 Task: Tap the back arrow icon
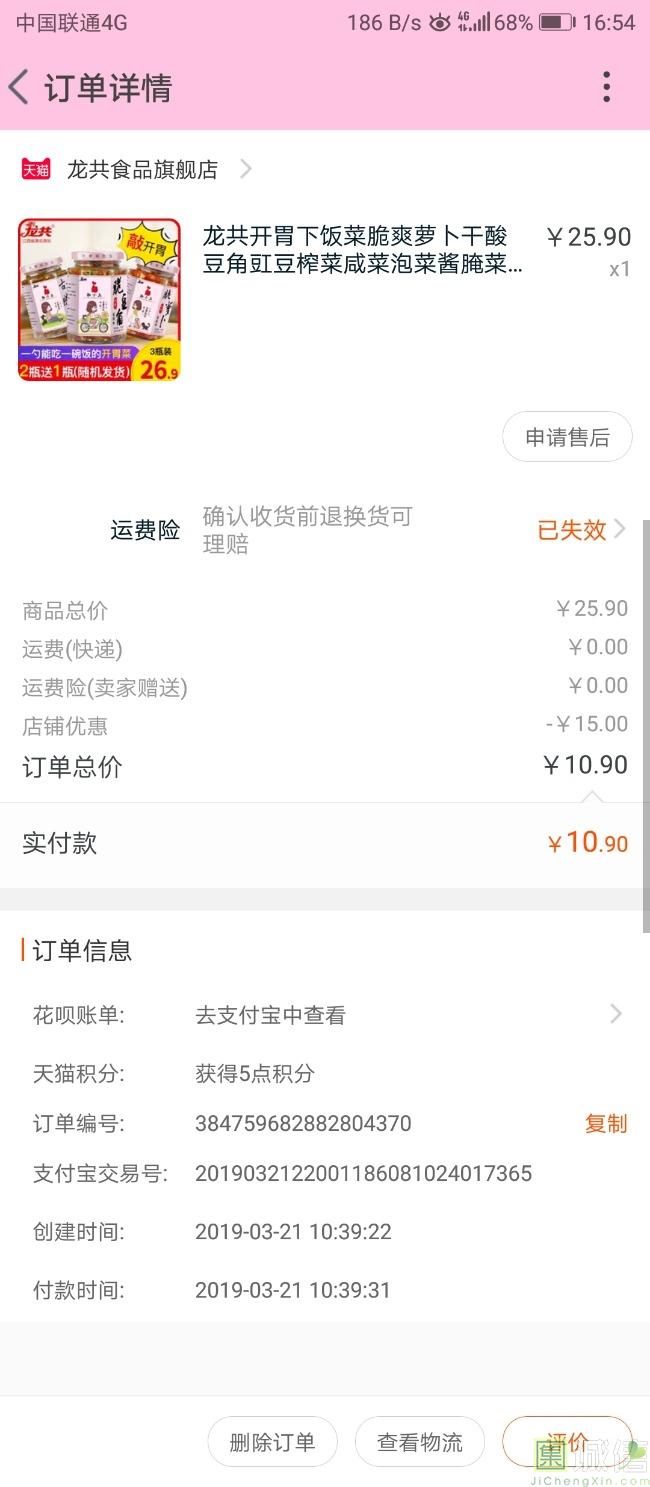[19, 88]
